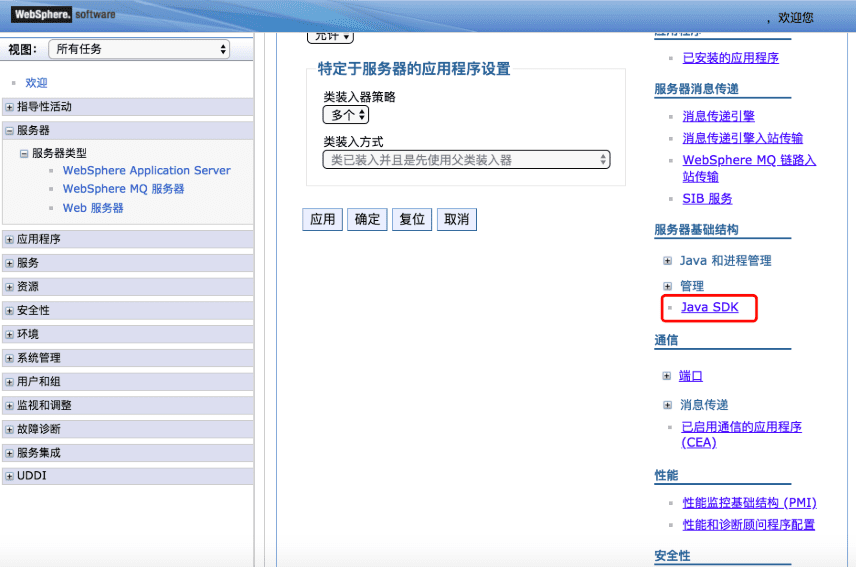The width and height of the screenshot is (856, 567).
Task: Expand 消息传递 plus icon under 通信
Action: pos(667,405)
